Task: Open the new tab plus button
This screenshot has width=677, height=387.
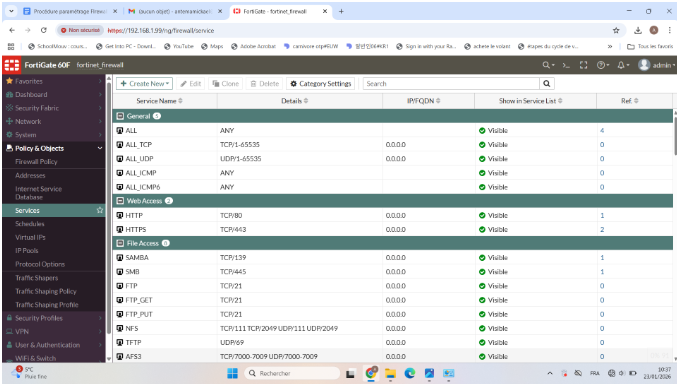Action: pos(341,11)
